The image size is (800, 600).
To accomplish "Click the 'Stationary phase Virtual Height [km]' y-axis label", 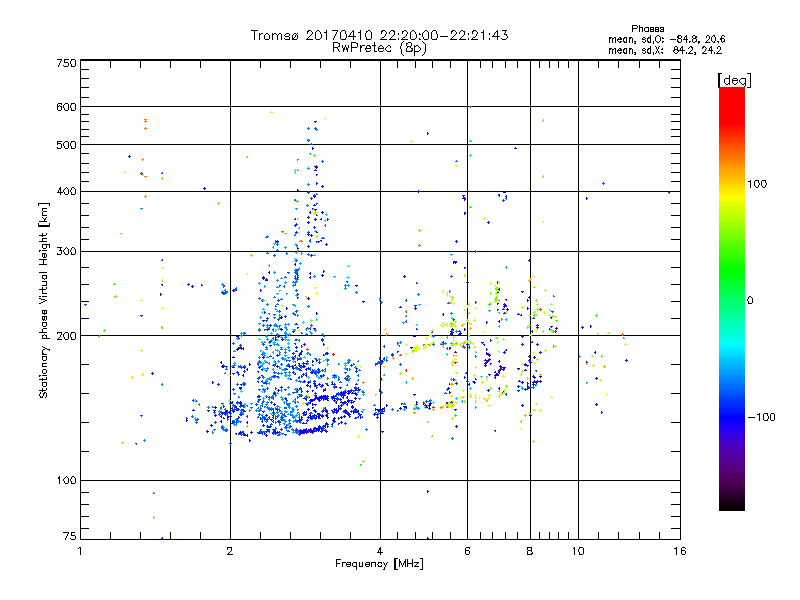I will pyautogui.click(x=44, y=301).
